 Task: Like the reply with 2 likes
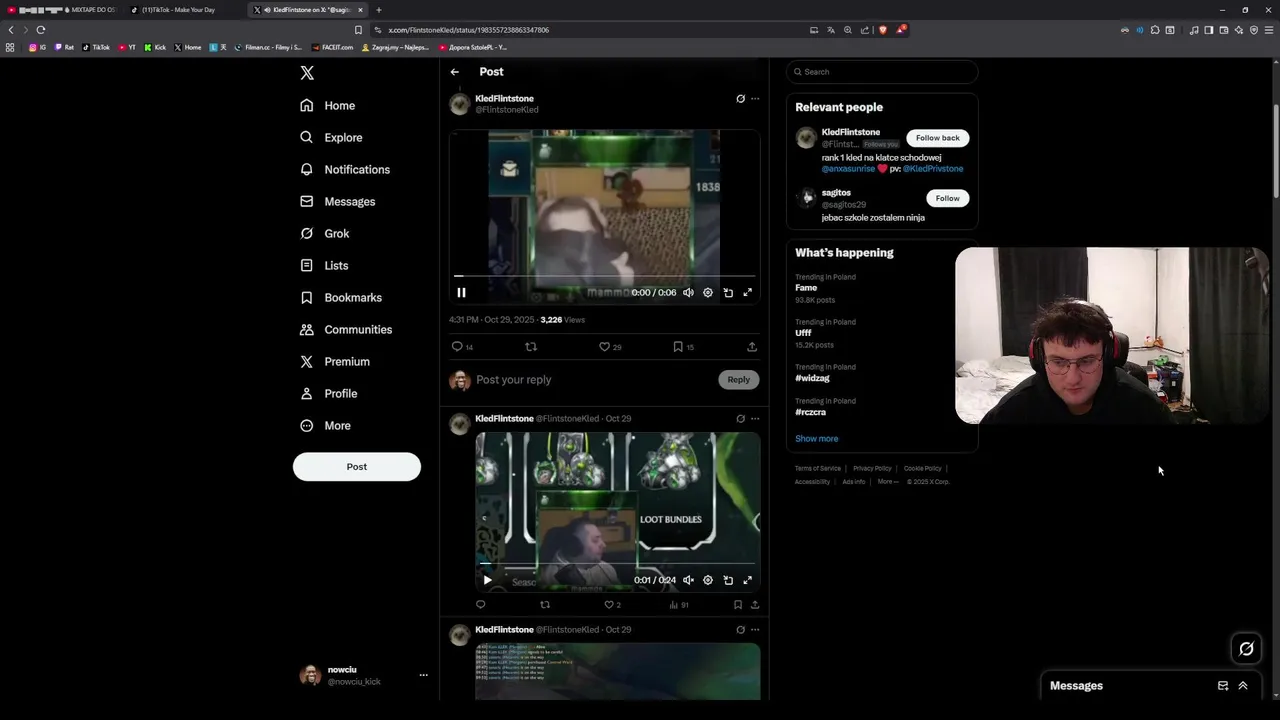click(x=612, y=605)
